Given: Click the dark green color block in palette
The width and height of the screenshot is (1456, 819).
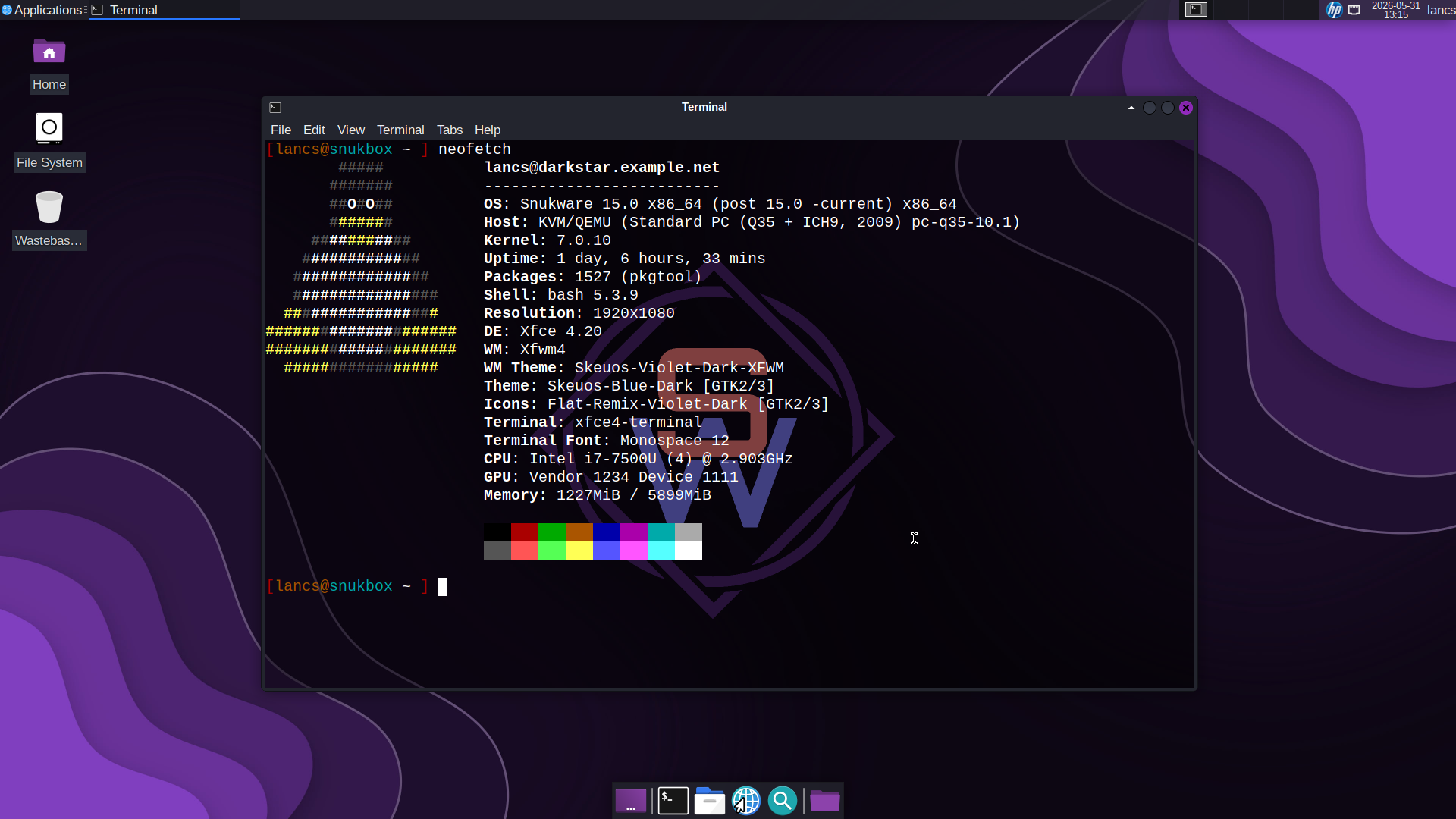Looking at the screenshot, I should click(x=552, y=532).
